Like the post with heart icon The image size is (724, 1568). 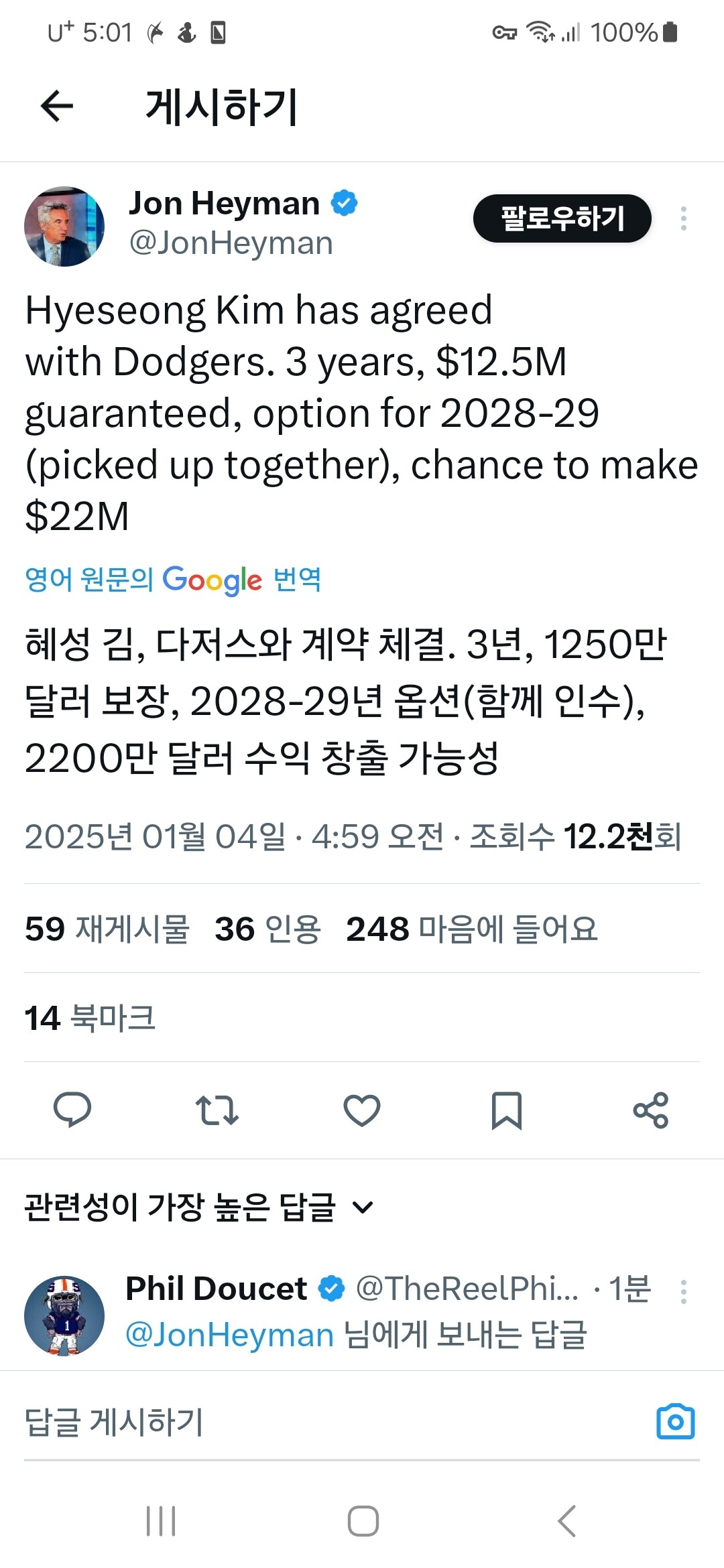362,1110
